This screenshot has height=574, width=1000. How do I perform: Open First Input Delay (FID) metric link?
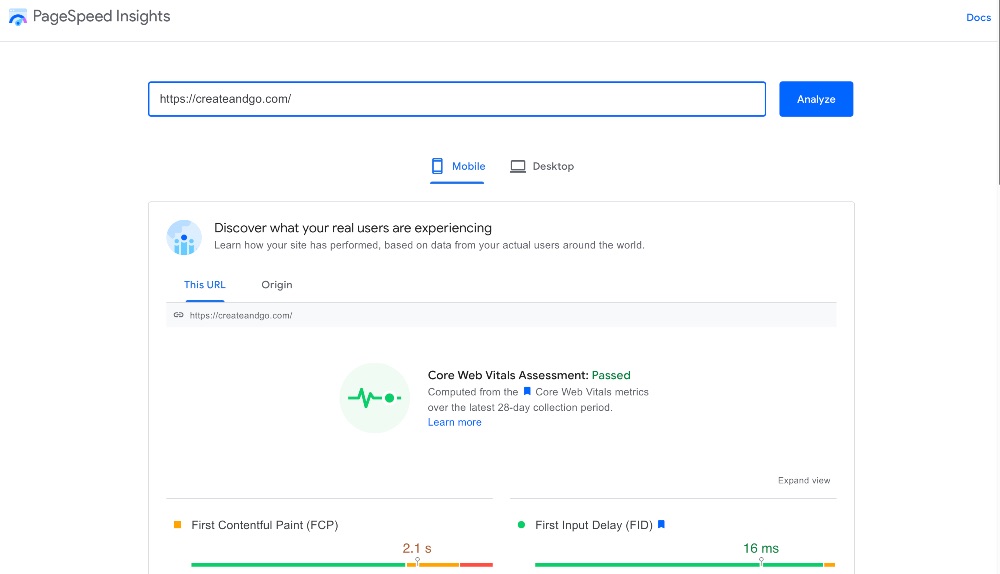pyautogui.click(x=594, y=525)
